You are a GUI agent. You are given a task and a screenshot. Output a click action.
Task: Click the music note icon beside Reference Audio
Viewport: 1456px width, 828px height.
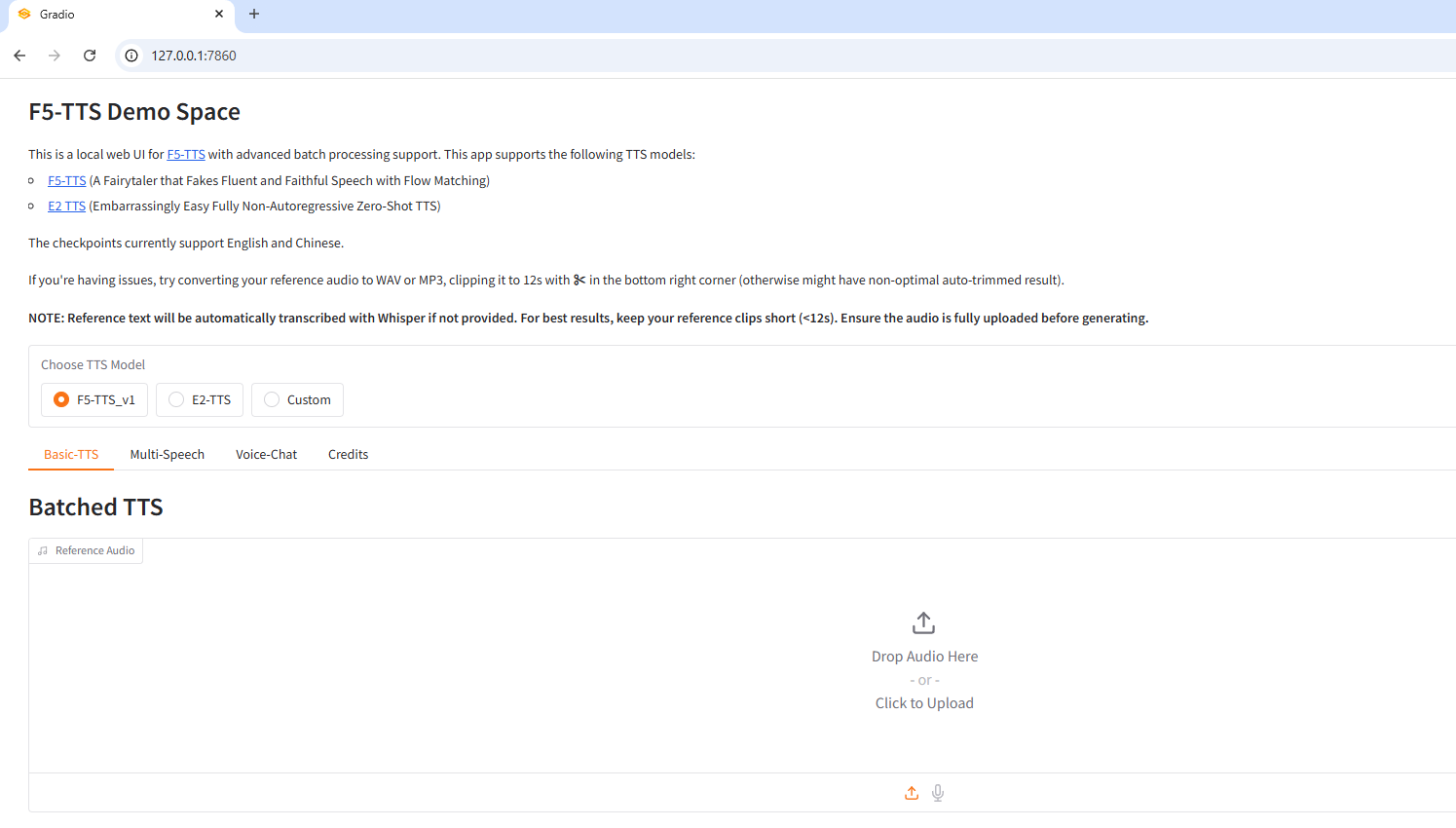click(43, 551)
